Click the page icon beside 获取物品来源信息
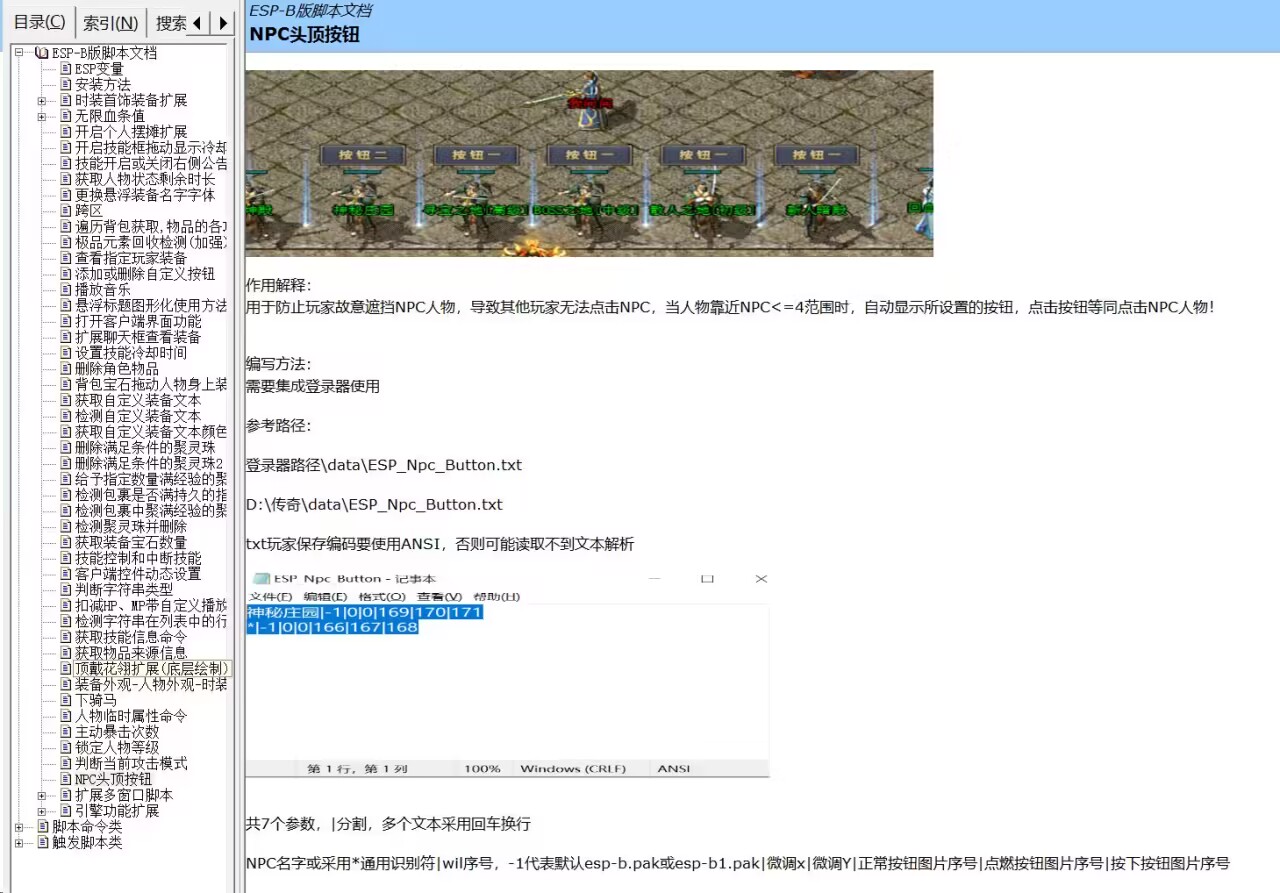This screenshot has height=893, width=1280. tap(65, 653)
